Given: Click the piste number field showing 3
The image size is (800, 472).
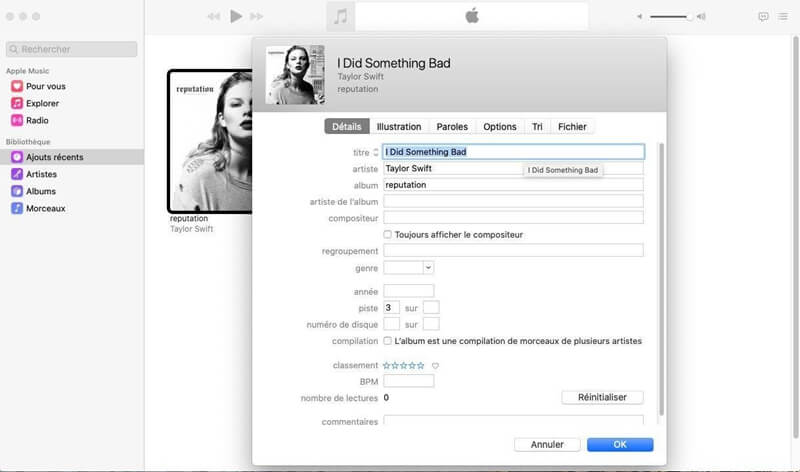Looking at the screenshot, I should tap(391, 308).
